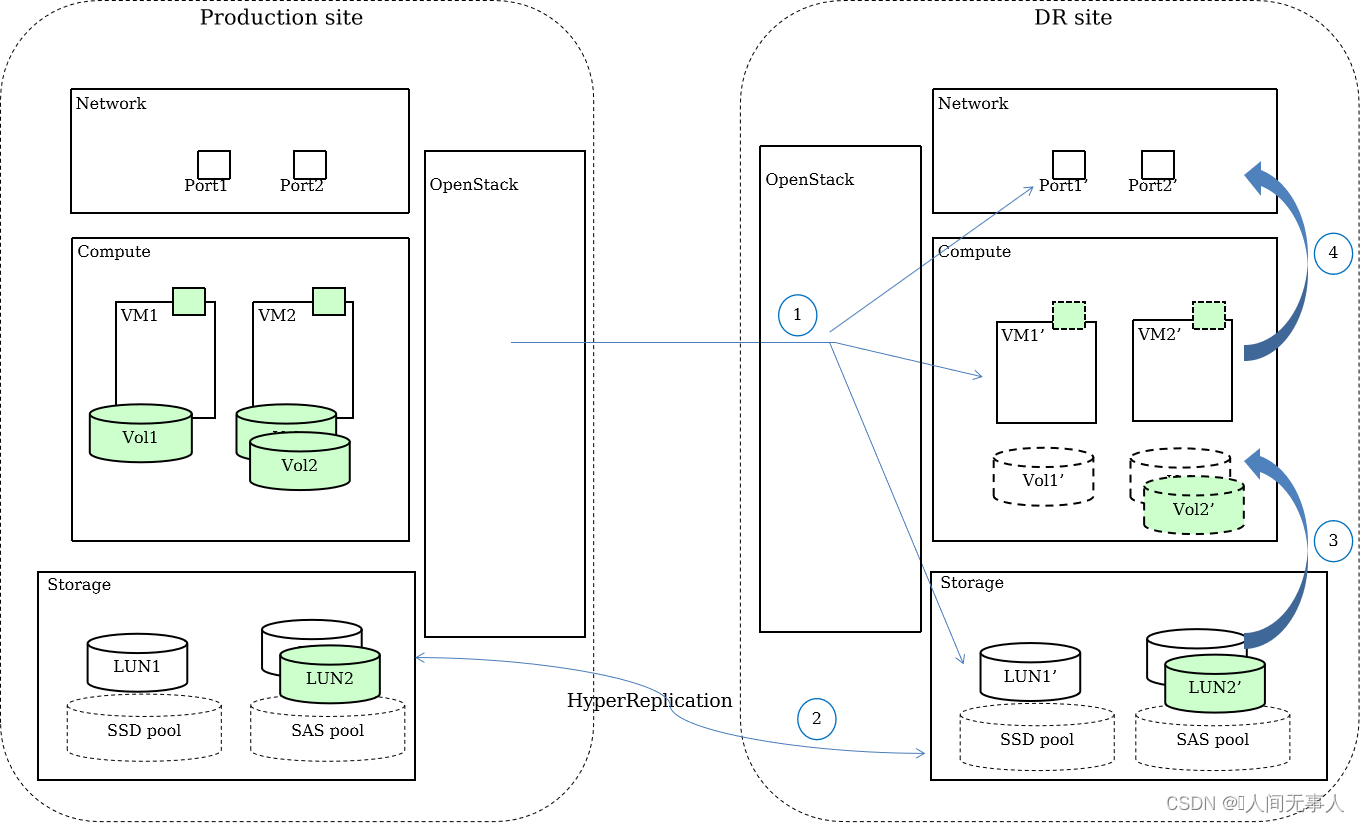Click the green square atop VM1
The height and width of the screenshot is (823, 1360).
189,301
